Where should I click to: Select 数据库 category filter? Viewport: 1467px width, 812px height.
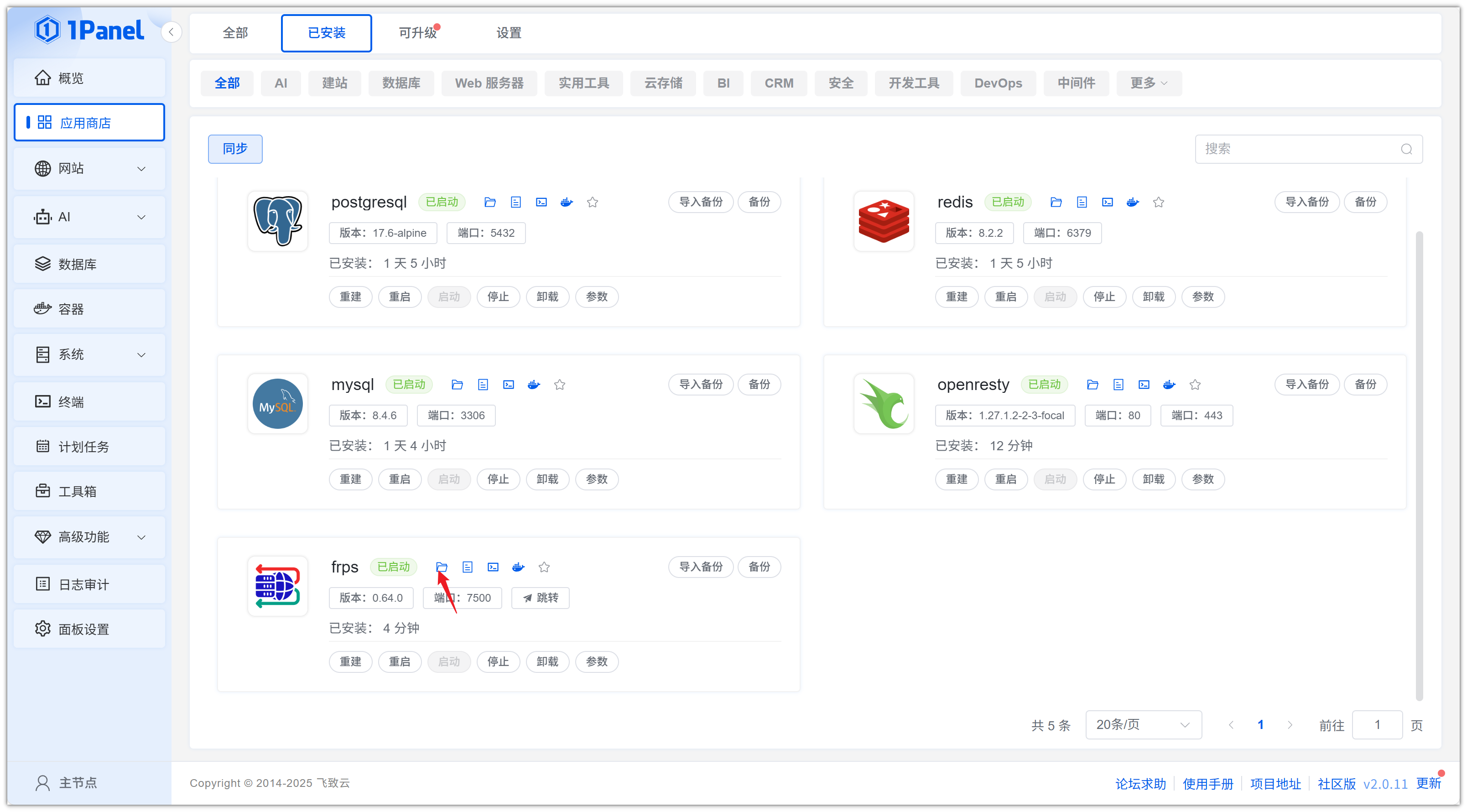(x=401, y=83)
